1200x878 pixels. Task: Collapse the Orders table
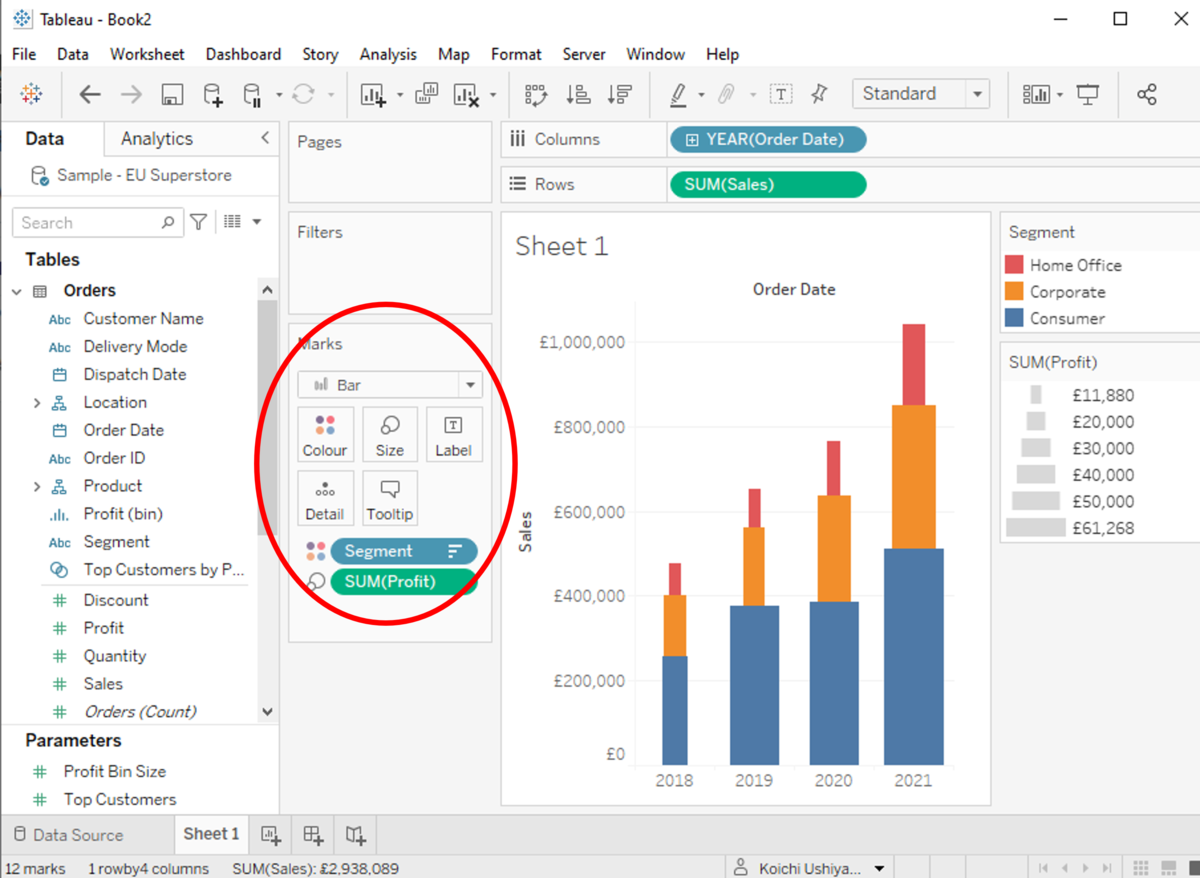pos(16,291)
